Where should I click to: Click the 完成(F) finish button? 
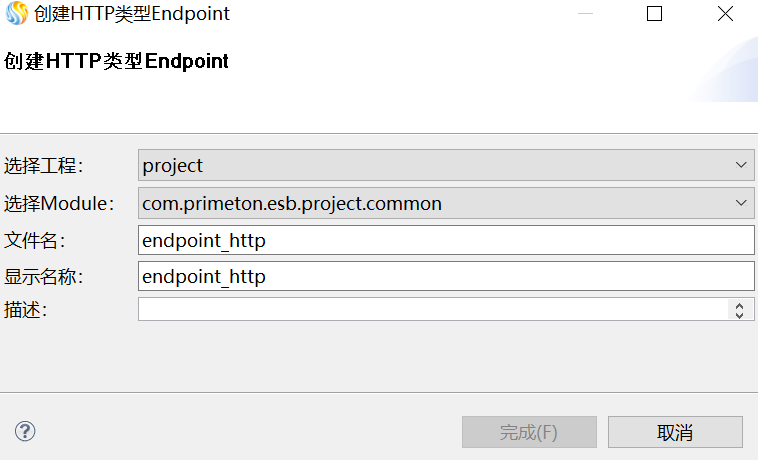click(x=529, y=432)
